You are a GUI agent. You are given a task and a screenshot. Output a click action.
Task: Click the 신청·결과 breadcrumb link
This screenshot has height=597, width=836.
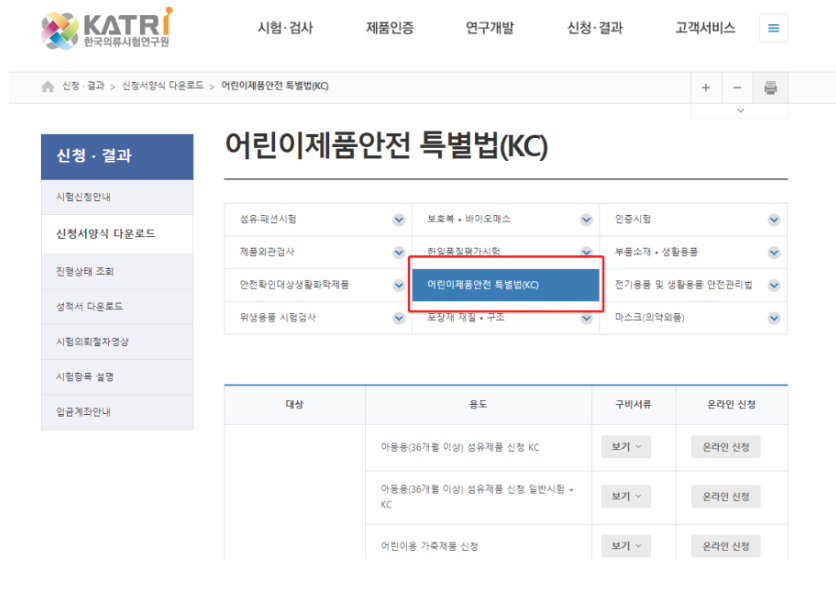tap(83, 86)
